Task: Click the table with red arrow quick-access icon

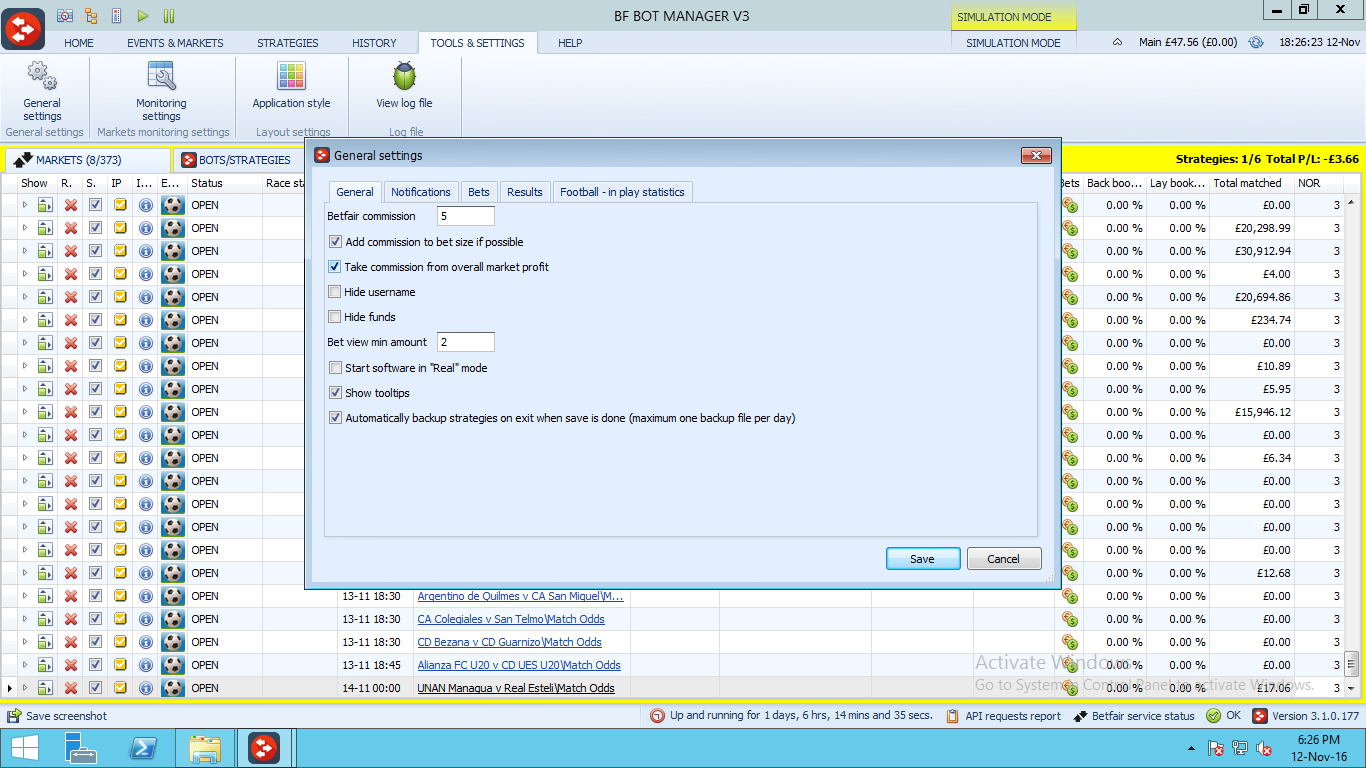Action: click(x=65, y=16)
